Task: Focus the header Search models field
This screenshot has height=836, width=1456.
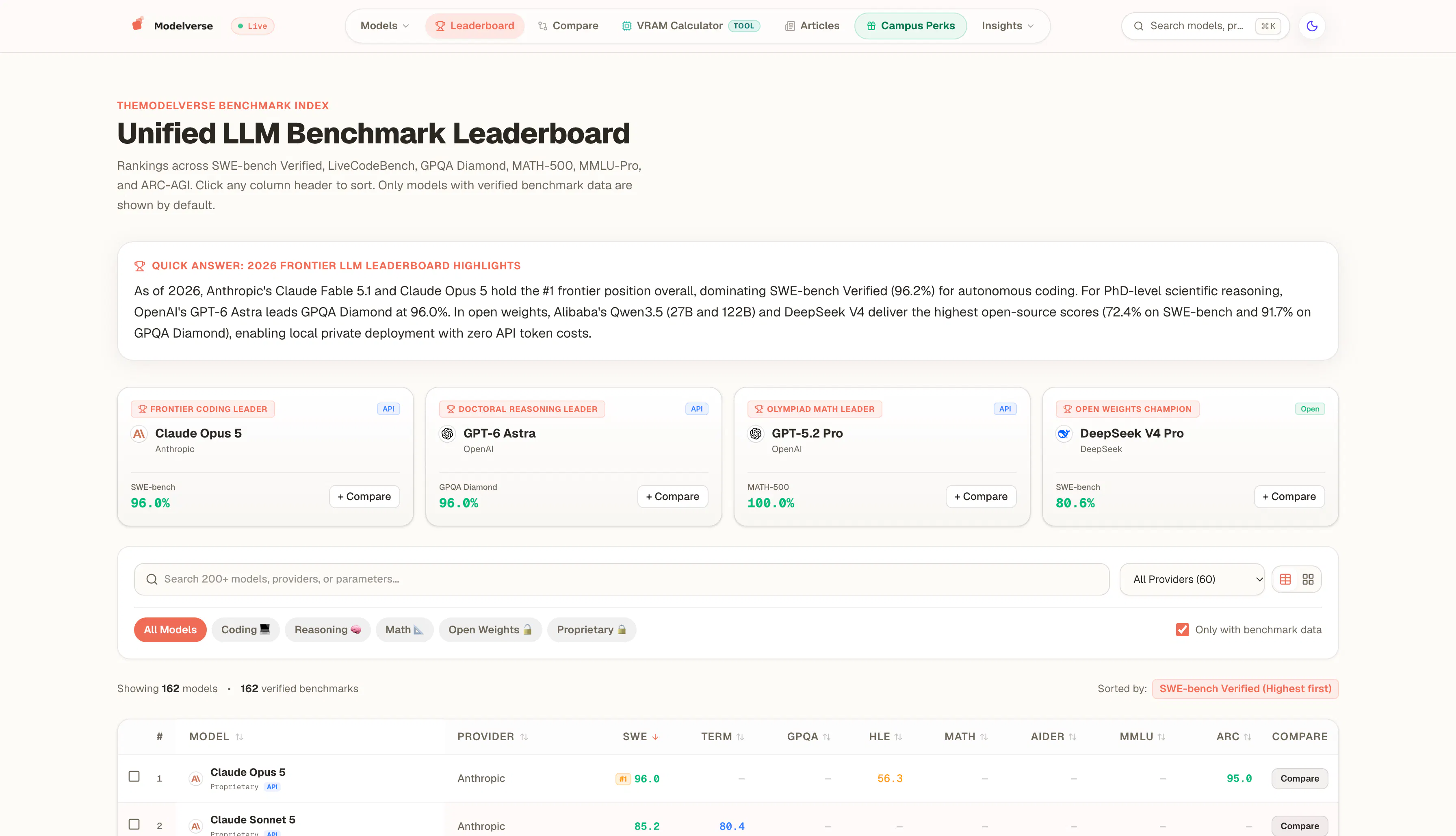Action: pyautogui.click(x=1206, y=26)
